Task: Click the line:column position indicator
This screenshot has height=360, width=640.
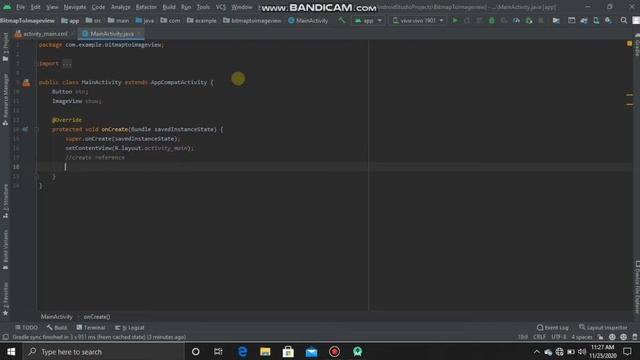Action: point(522,337)
